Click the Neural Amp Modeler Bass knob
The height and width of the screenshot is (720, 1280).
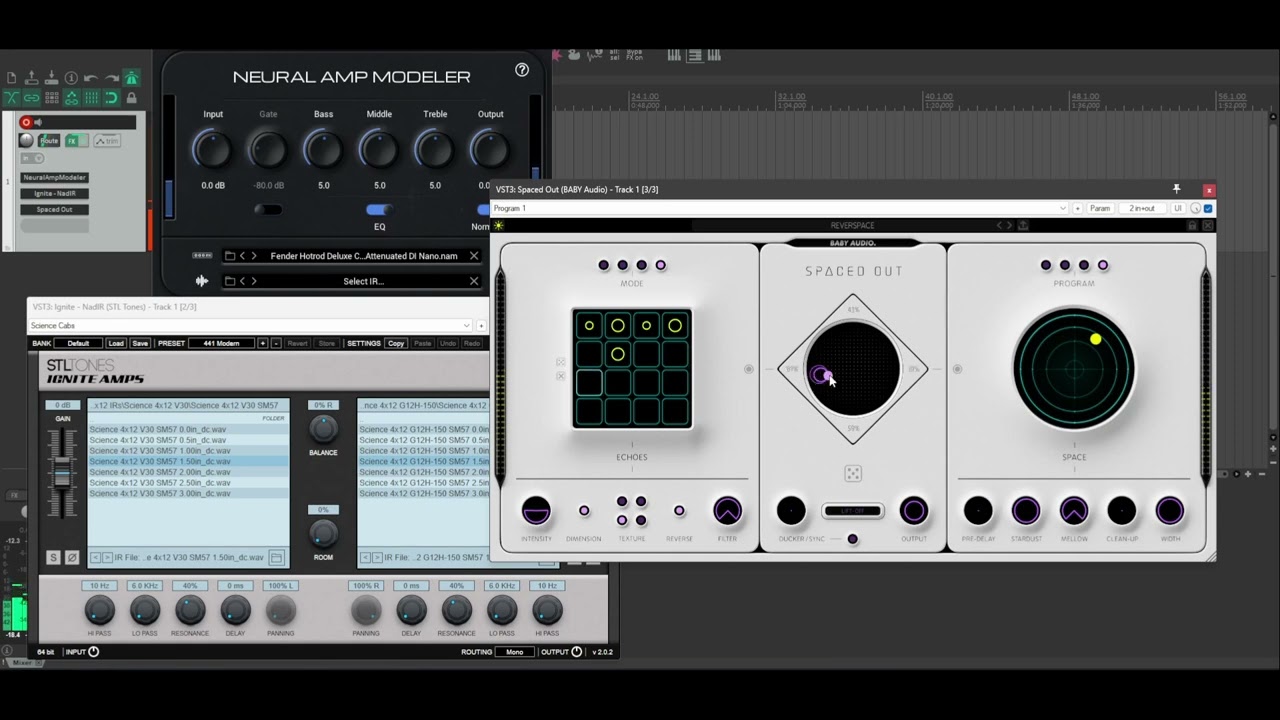(323, 150)
